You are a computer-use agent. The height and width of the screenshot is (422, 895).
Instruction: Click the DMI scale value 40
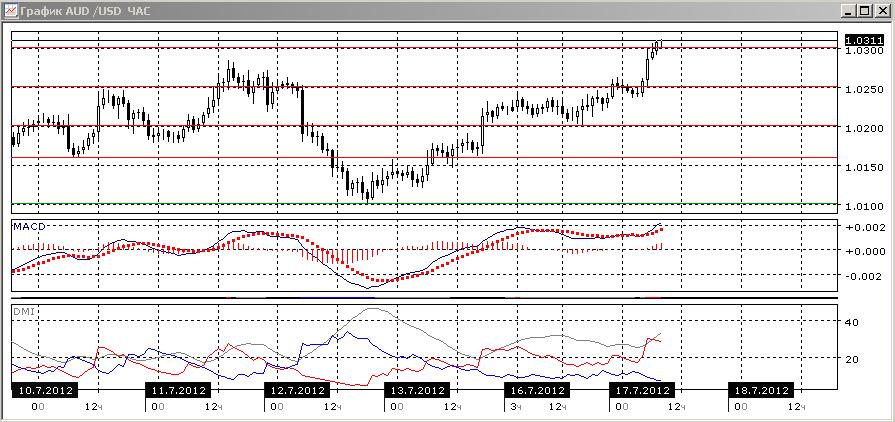853,323
